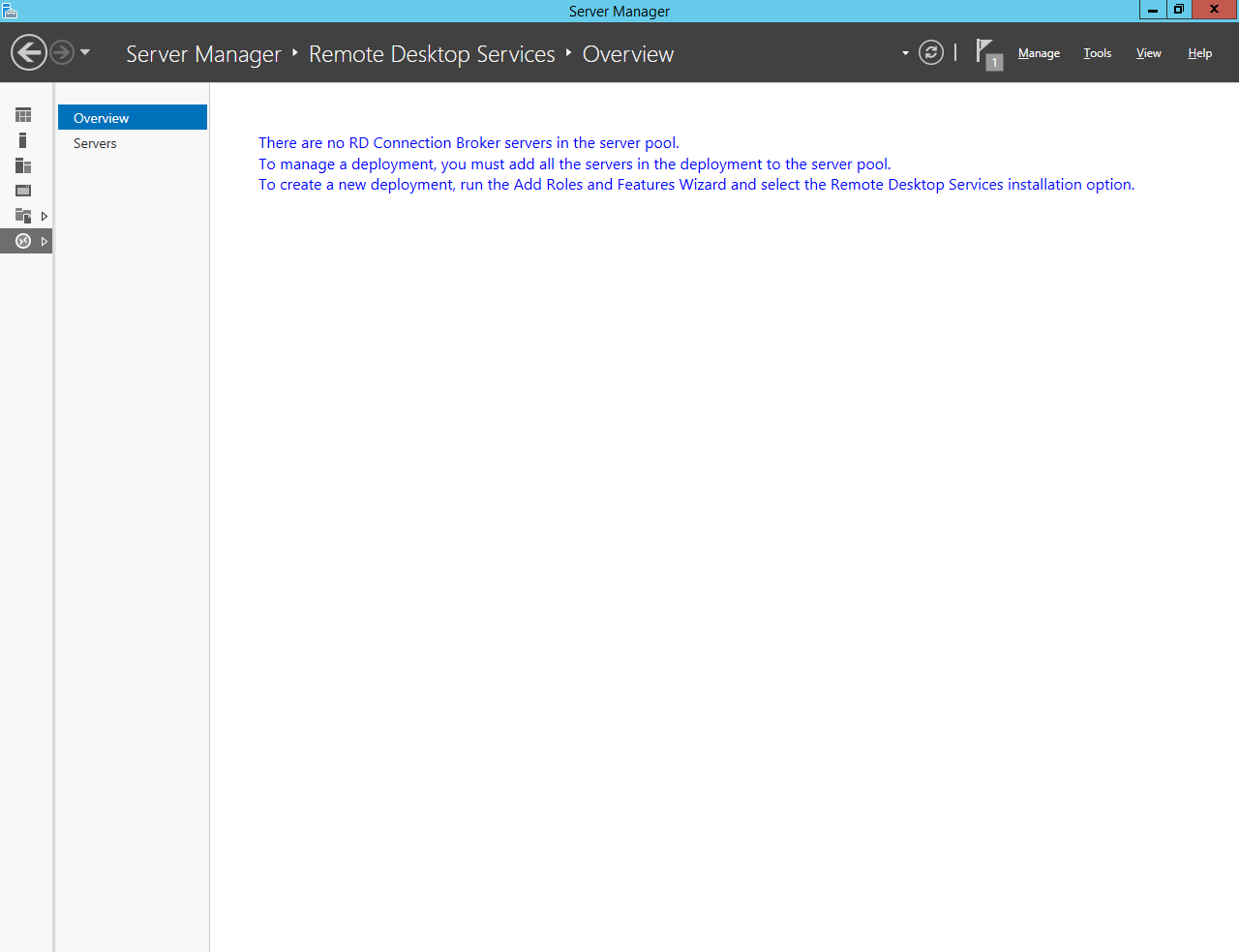This screenshot has width=1239, height=952.
Task: Expand the File and Storage Services arrow
Action: (x=44, y=217)
